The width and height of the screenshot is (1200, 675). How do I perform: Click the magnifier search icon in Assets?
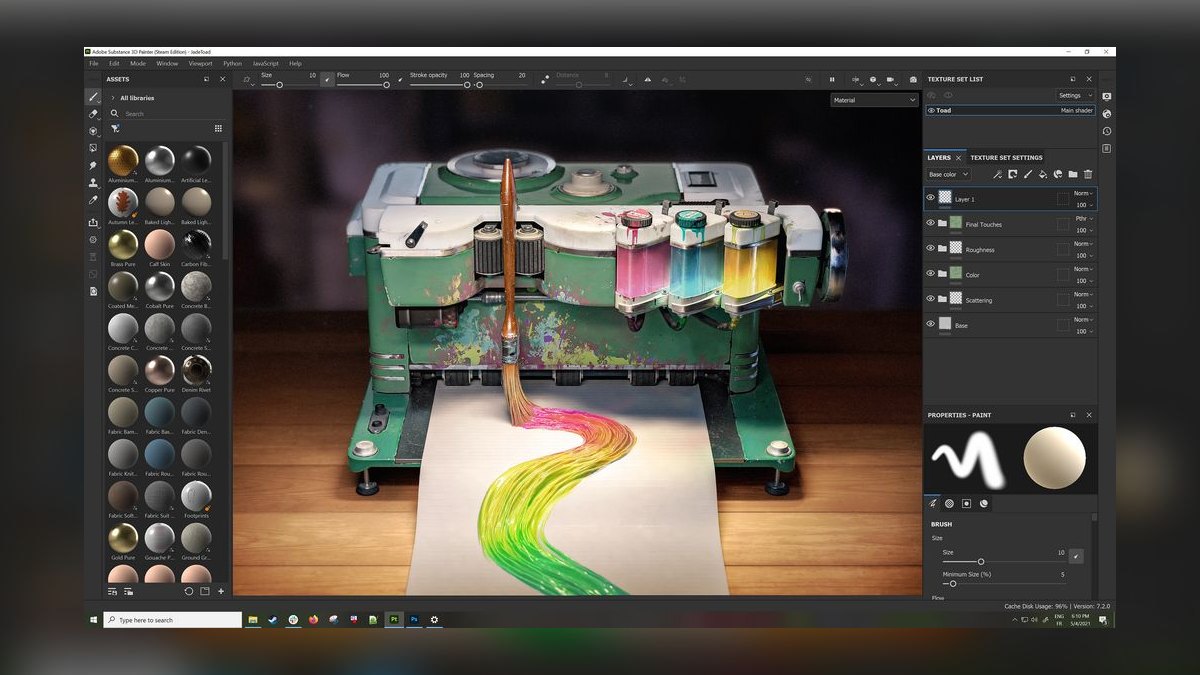click(x=115, y=113)
